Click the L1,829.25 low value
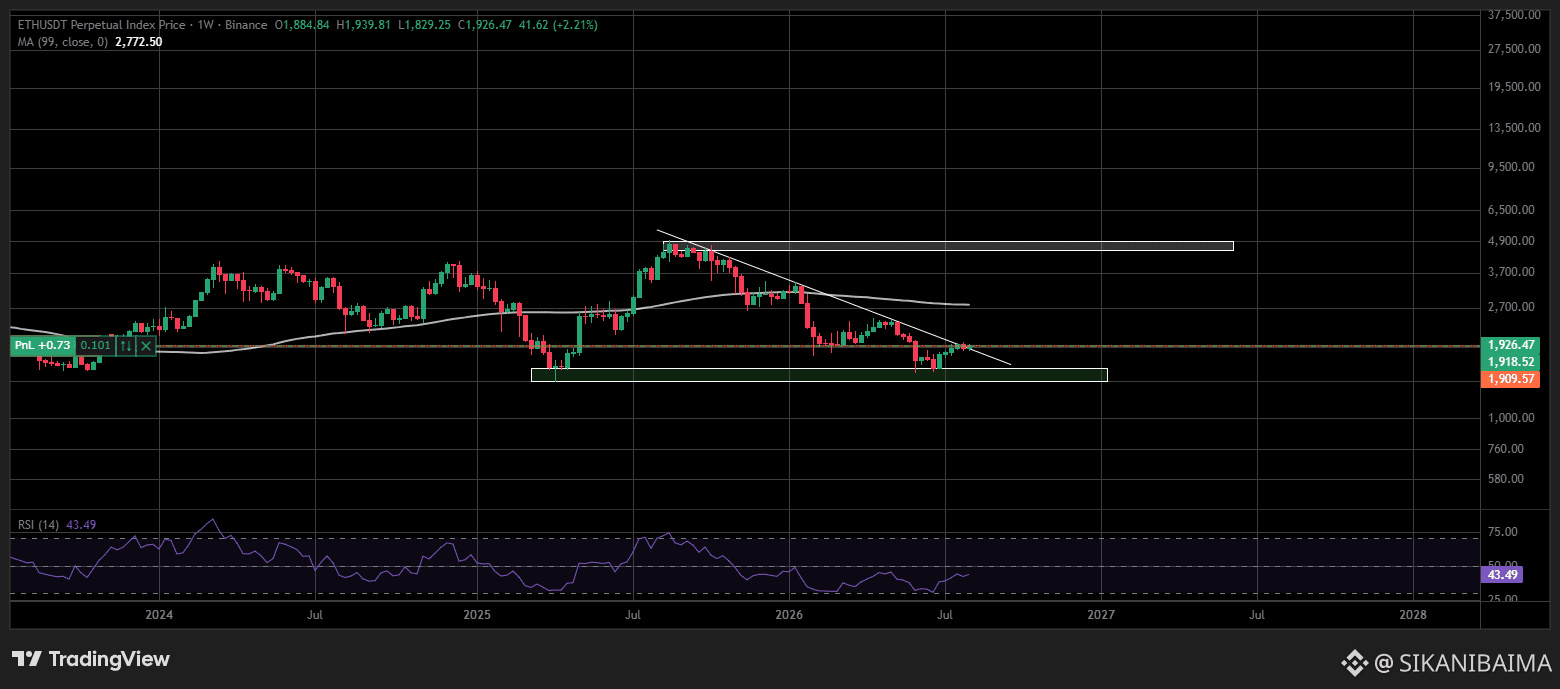Image resolution: width=1560 pixels, height=689 pixels. (x=427, y=27)
